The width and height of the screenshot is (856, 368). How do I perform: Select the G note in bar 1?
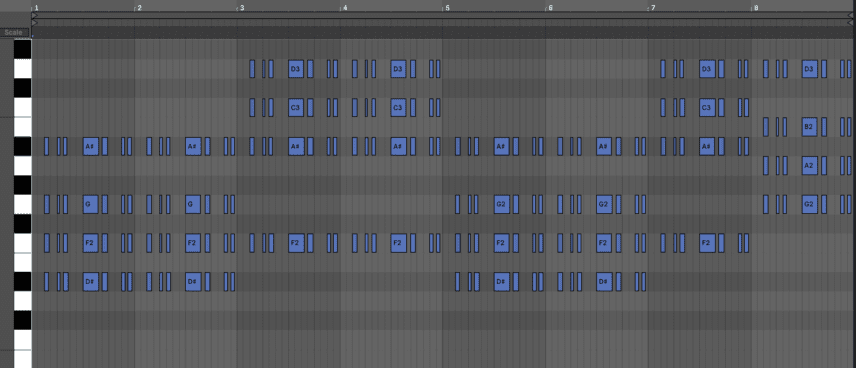(x=91, y=204)
